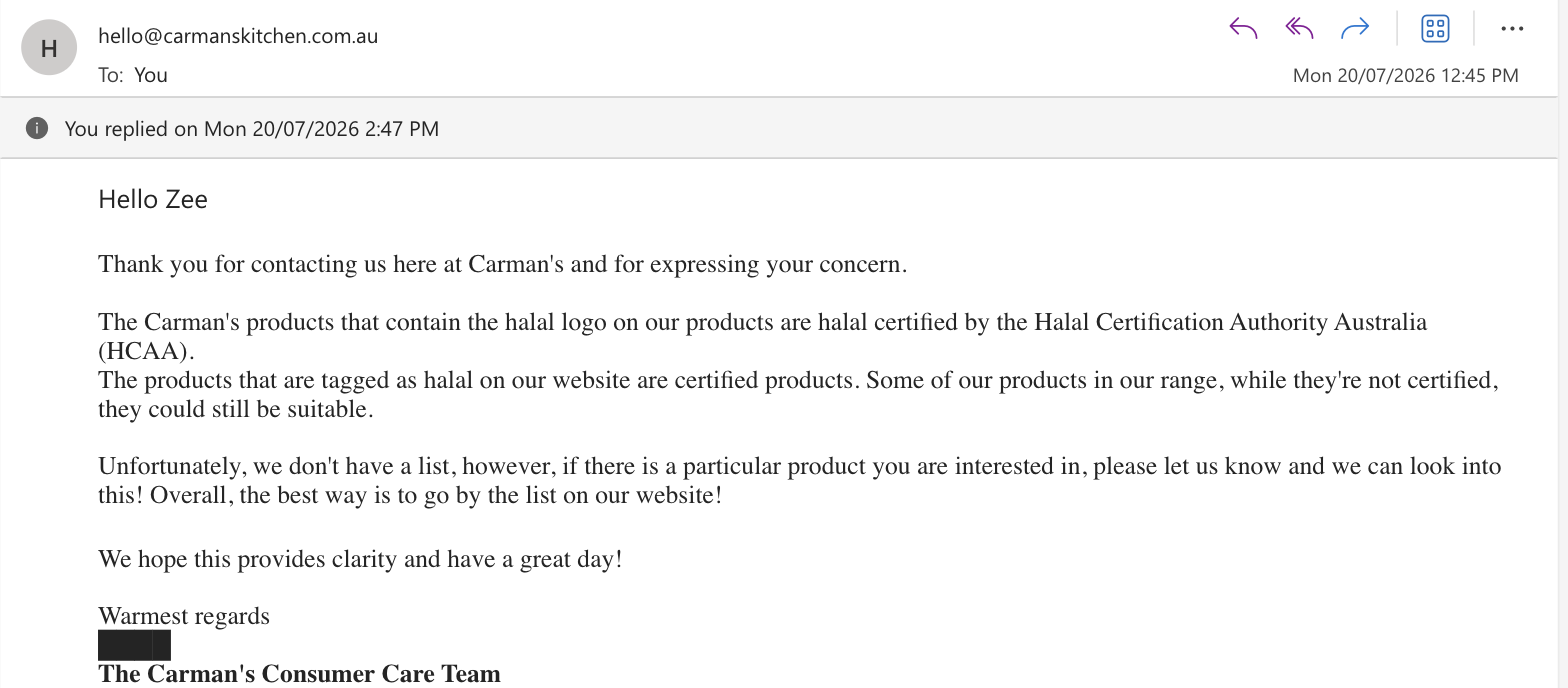Click the bold Carman's Consumer Care Team signature
Screen dimensions: 1568x688
299,674
